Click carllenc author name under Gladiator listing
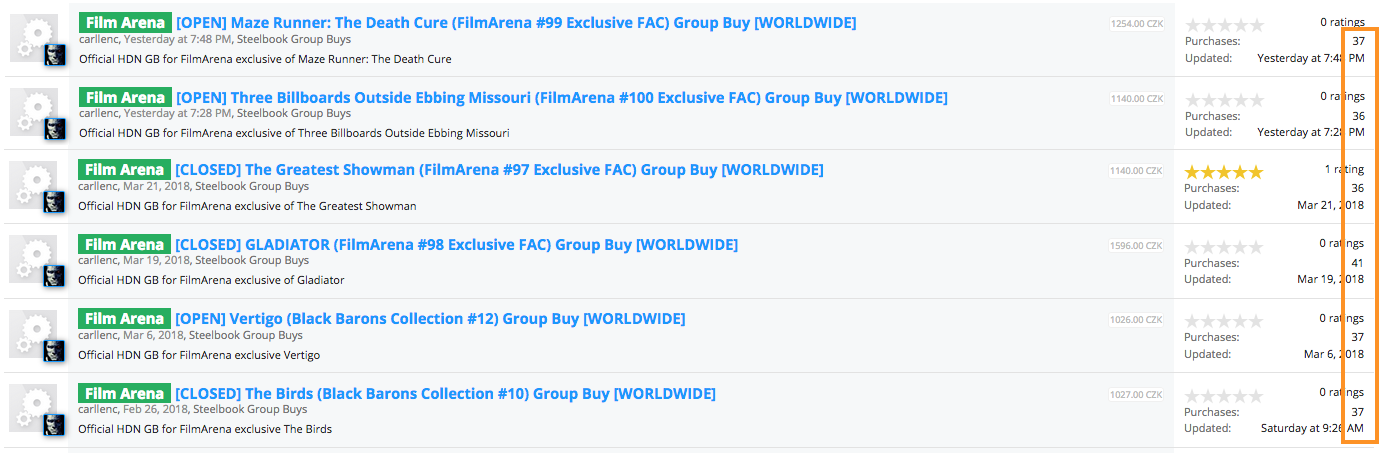Image resolution: width=1385 pixels, height=453 pixels. pyautogui.click(x=98, y=261)
